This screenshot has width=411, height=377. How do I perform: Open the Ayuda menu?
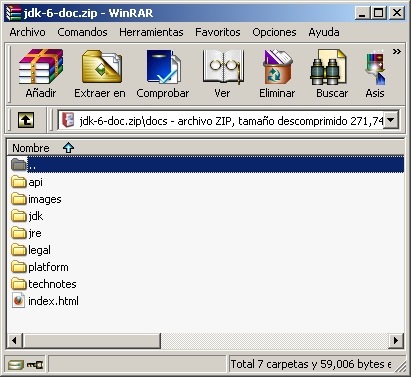point(324,32)
